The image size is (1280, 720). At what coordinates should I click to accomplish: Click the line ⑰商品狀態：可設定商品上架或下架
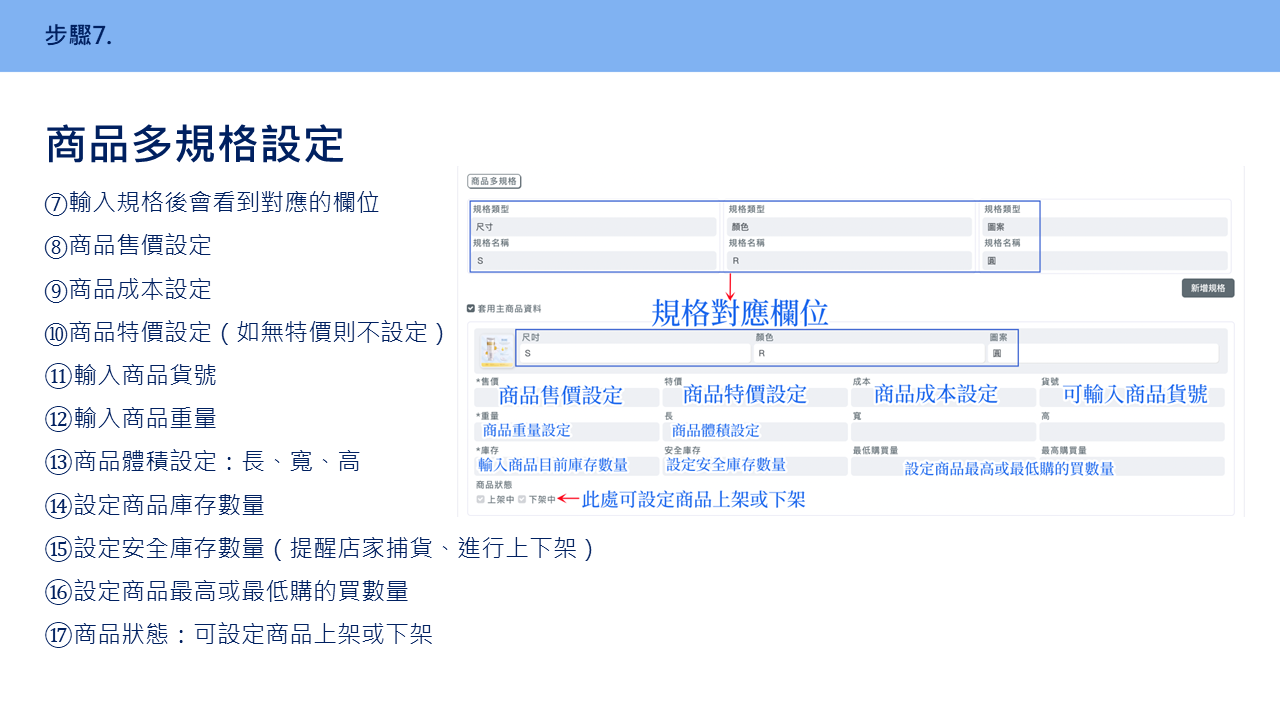(238, 634)
